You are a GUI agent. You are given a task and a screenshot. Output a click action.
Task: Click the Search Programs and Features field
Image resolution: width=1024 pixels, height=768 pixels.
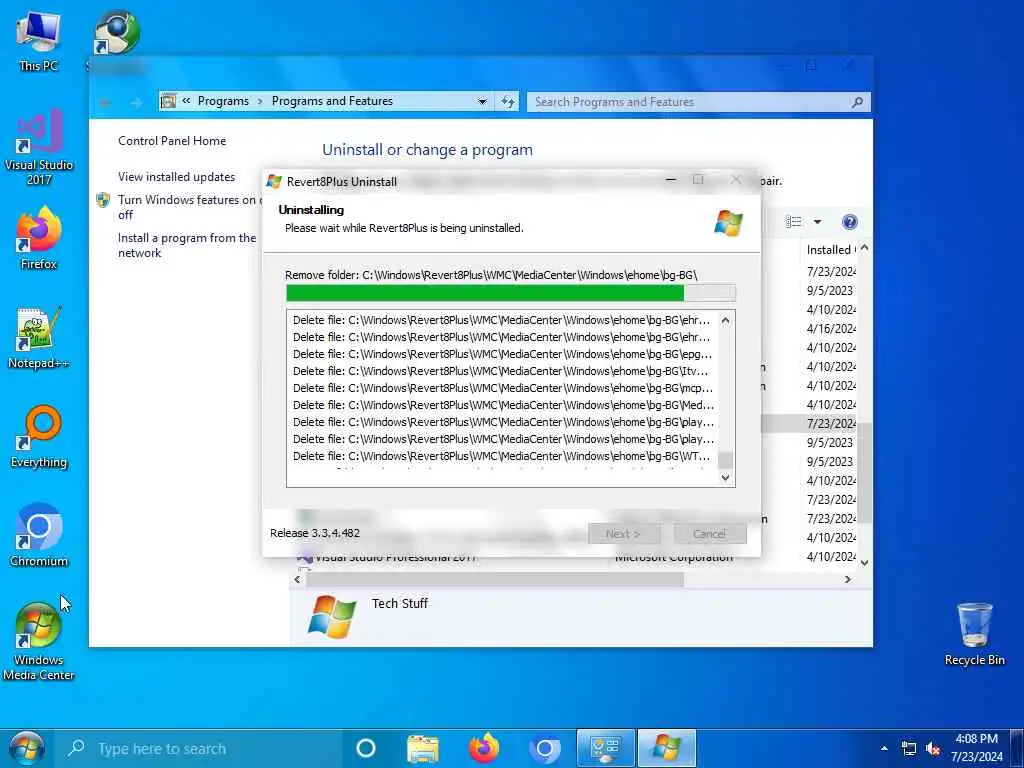(699, 101)
